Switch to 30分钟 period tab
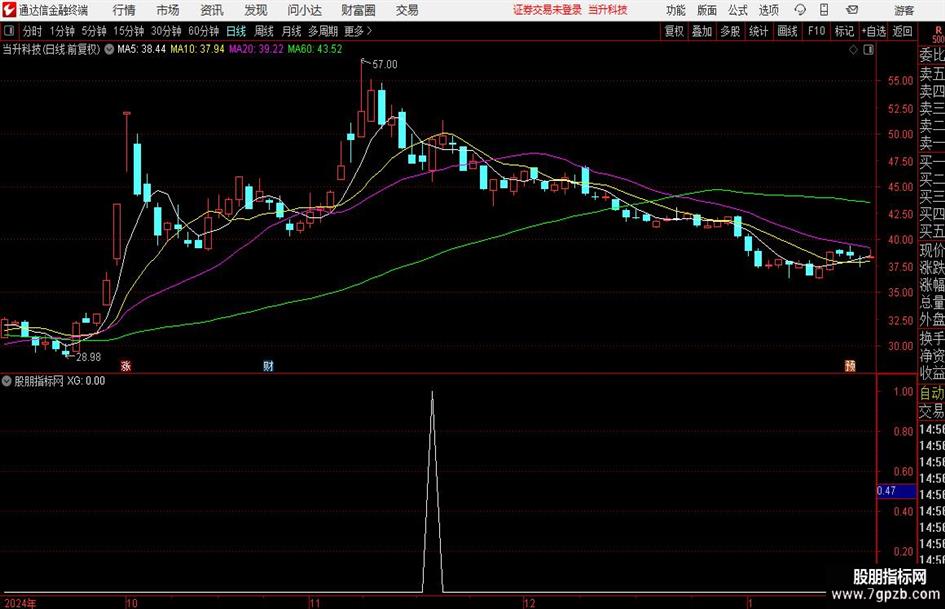Screen dimensions: 945x609 pyautogui.click(x=166, y=31)
